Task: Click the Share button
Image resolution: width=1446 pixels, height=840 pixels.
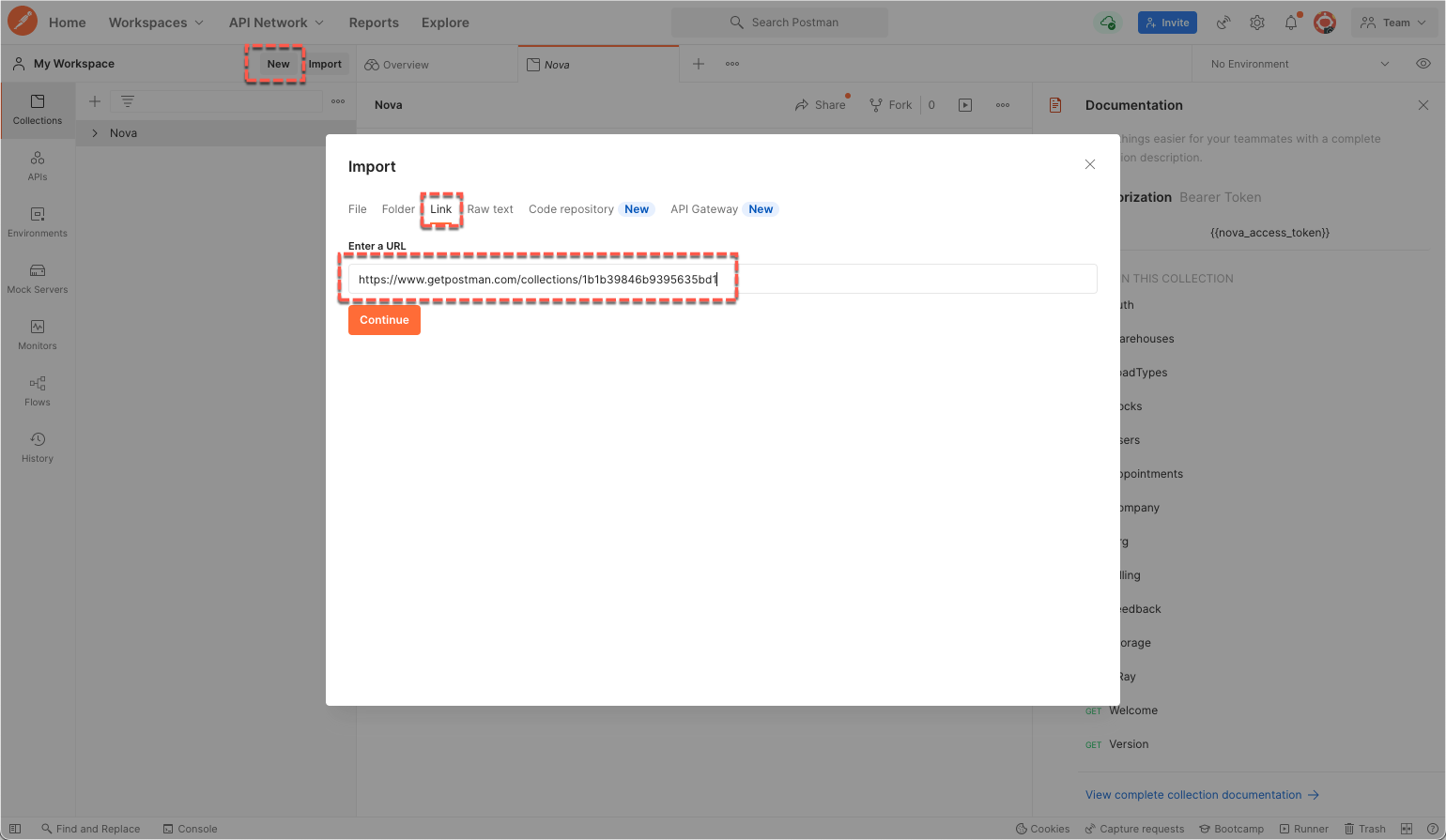Action: pyautogui.click(x=821, y=105)
